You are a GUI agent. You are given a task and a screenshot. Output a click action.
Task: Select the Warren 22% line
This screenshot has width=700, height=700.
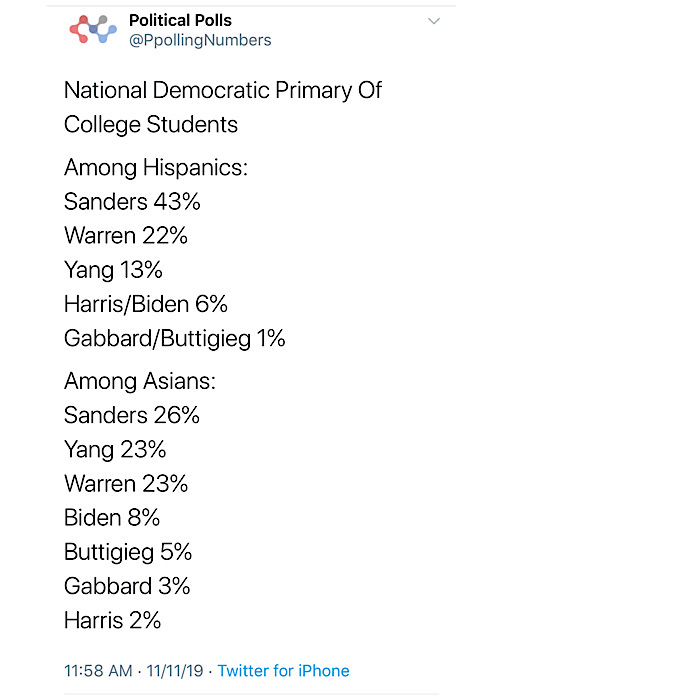click(126, 235)
